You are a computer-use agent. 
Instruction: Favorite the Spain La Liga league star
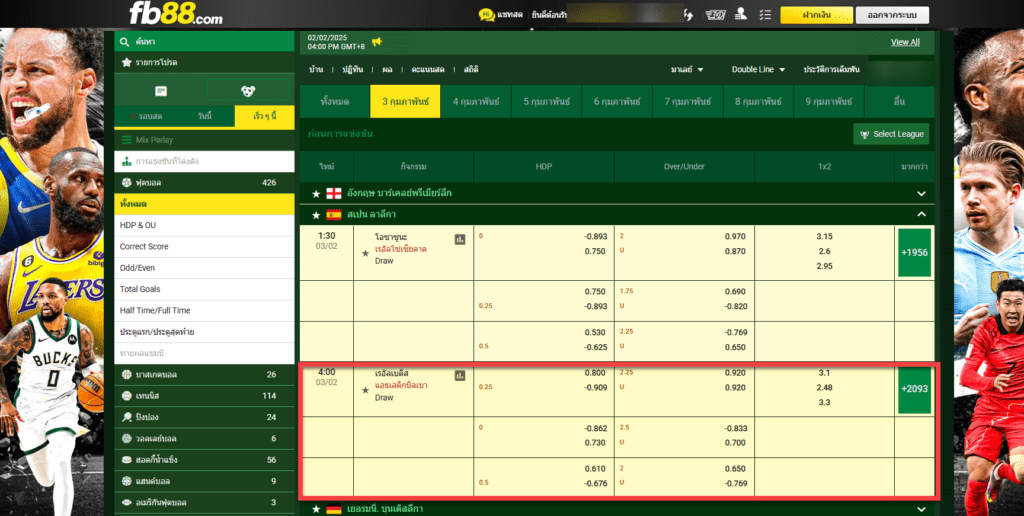tap(316, 215)
